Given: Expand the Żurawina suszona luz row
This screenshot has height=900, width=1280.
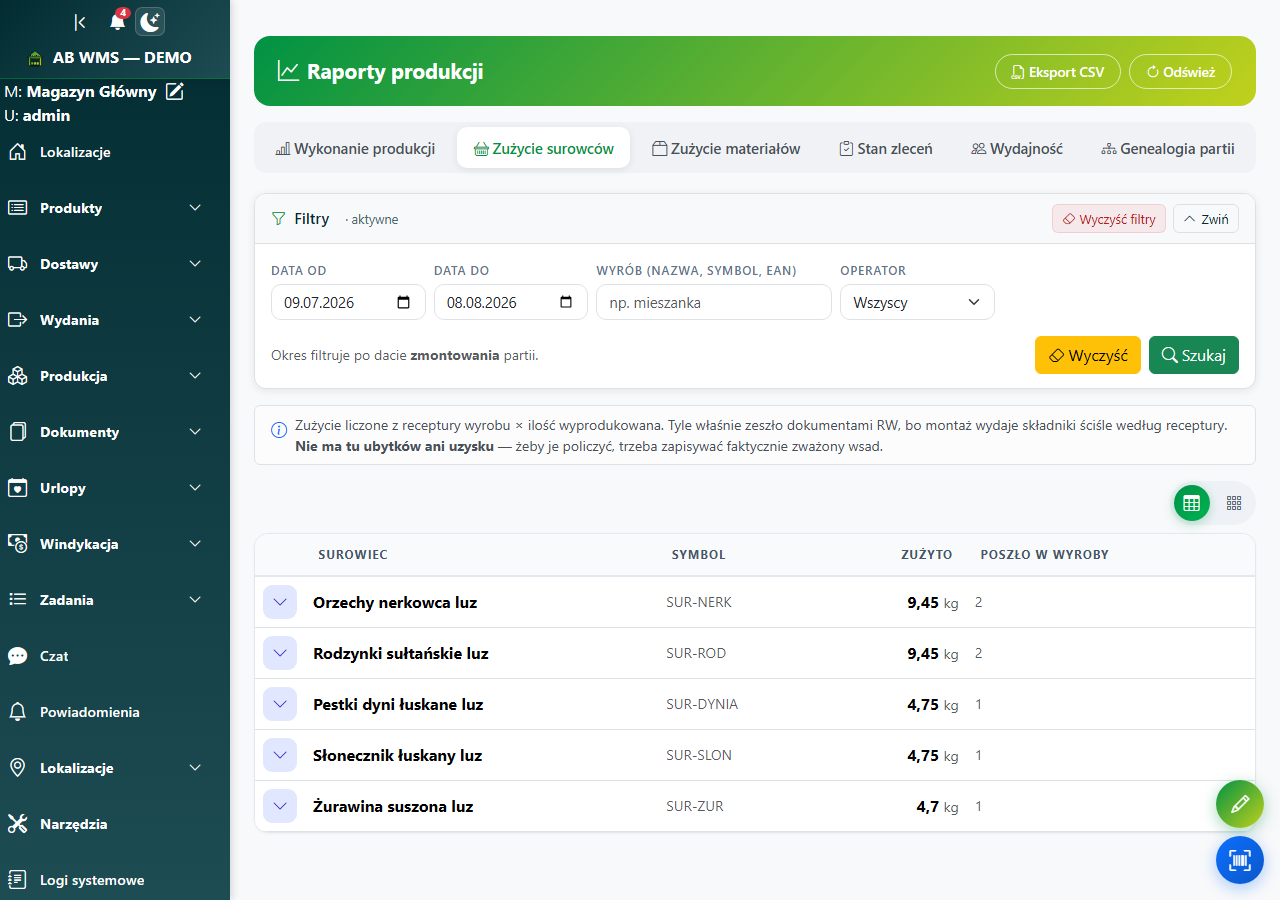Looking at the screenshot, I should click(x=280, y=806).
